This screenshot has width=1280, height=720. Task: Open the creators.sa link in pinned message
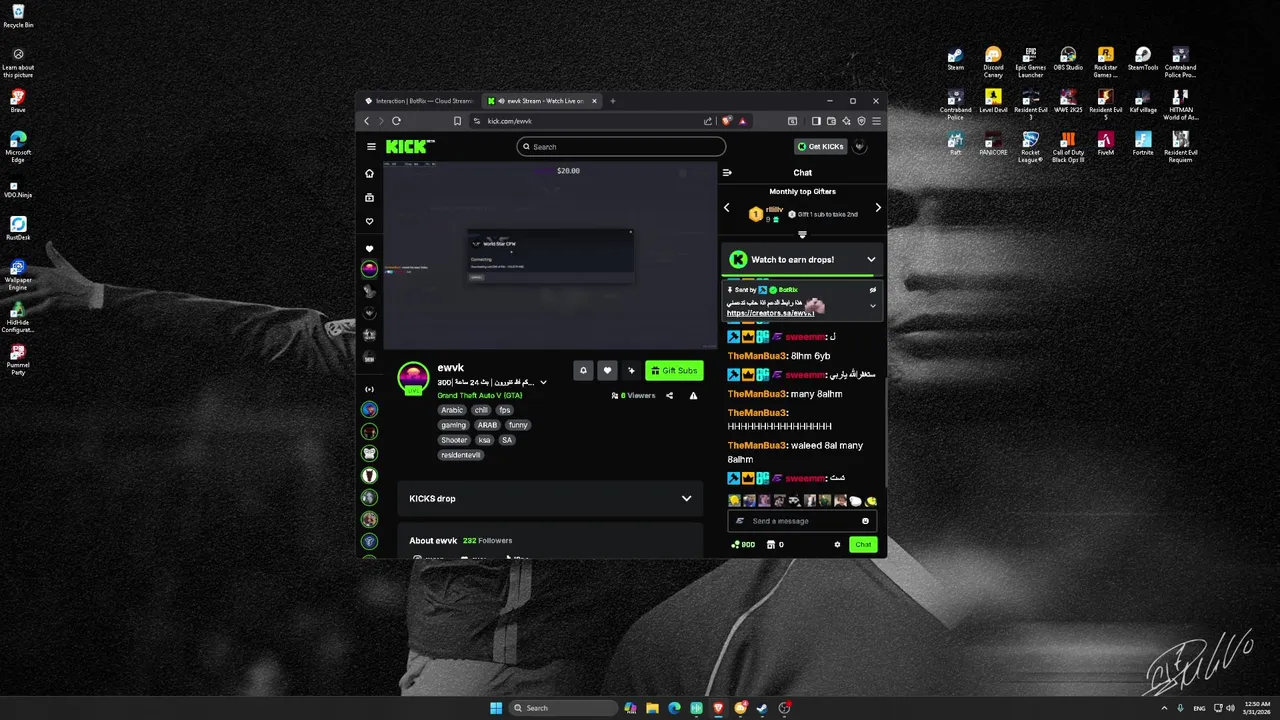[x=770, y=313]
